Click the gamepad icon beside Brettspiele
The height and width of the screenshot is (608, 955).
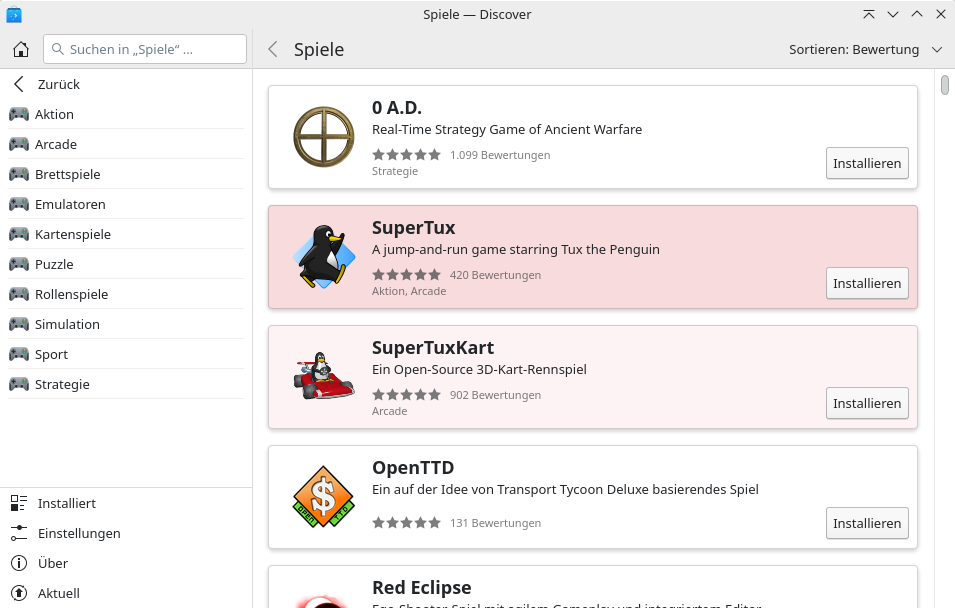(x=19, y=174)
